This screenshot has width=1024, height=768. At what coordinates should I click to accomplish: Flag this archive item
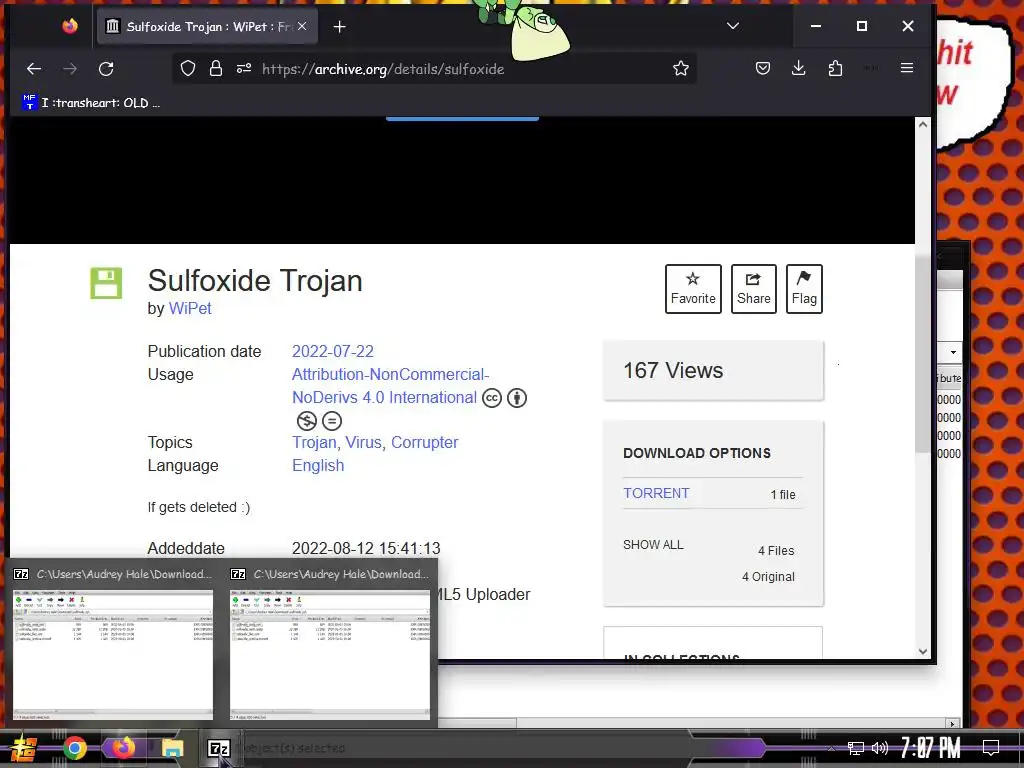coord(804,289)
